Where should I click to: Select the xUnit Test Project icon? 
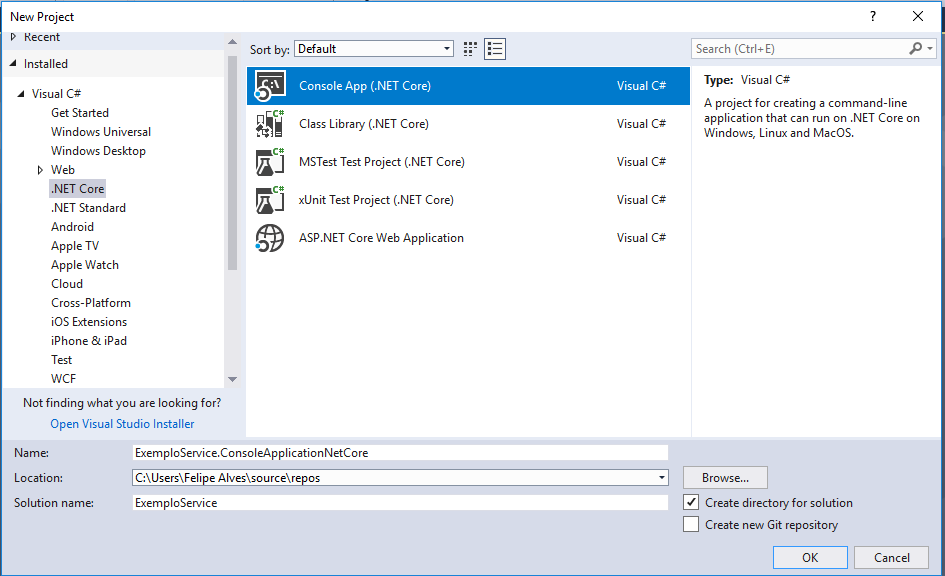(269, 199)
